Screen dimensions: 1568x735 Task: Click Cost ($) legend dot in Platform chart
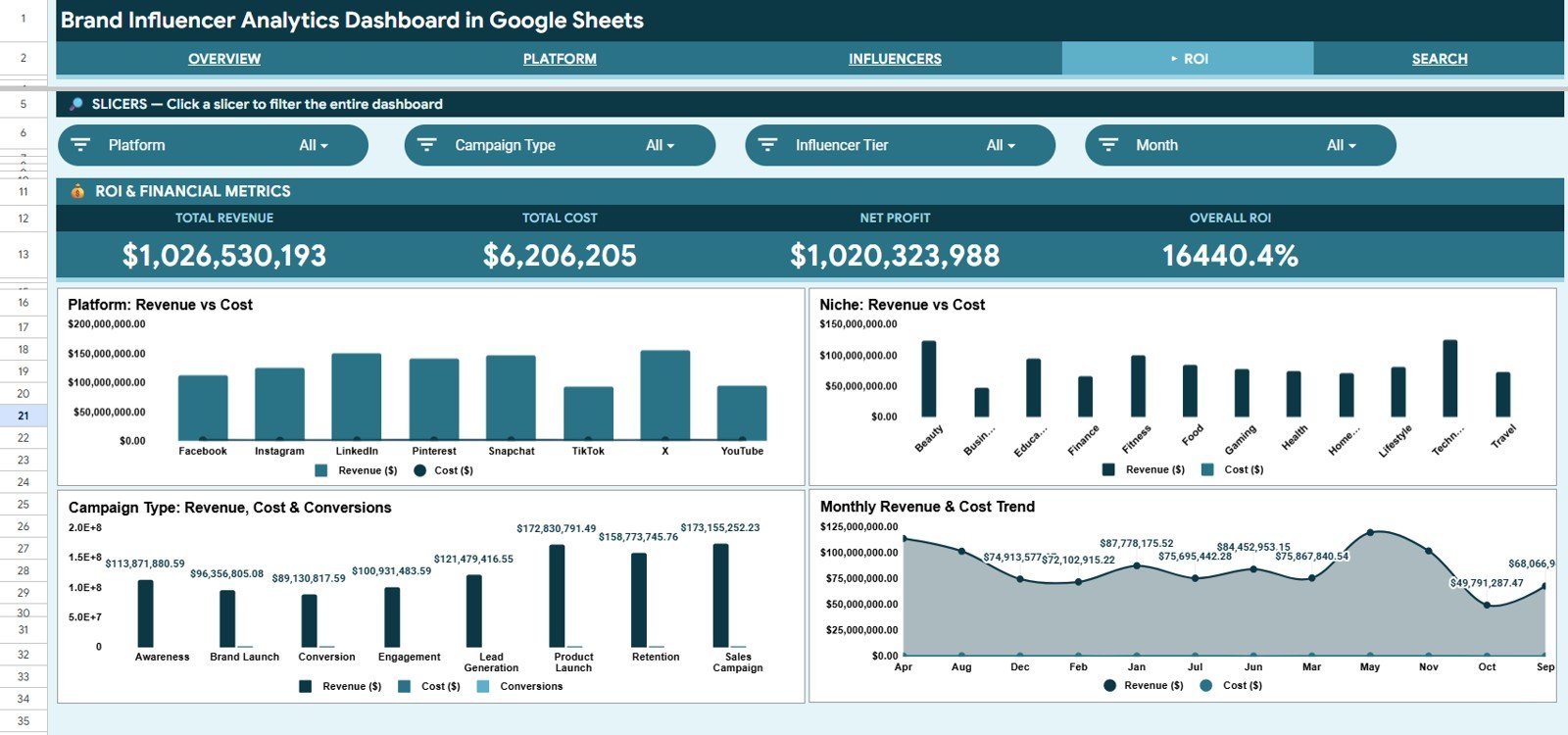click(420, 470)
